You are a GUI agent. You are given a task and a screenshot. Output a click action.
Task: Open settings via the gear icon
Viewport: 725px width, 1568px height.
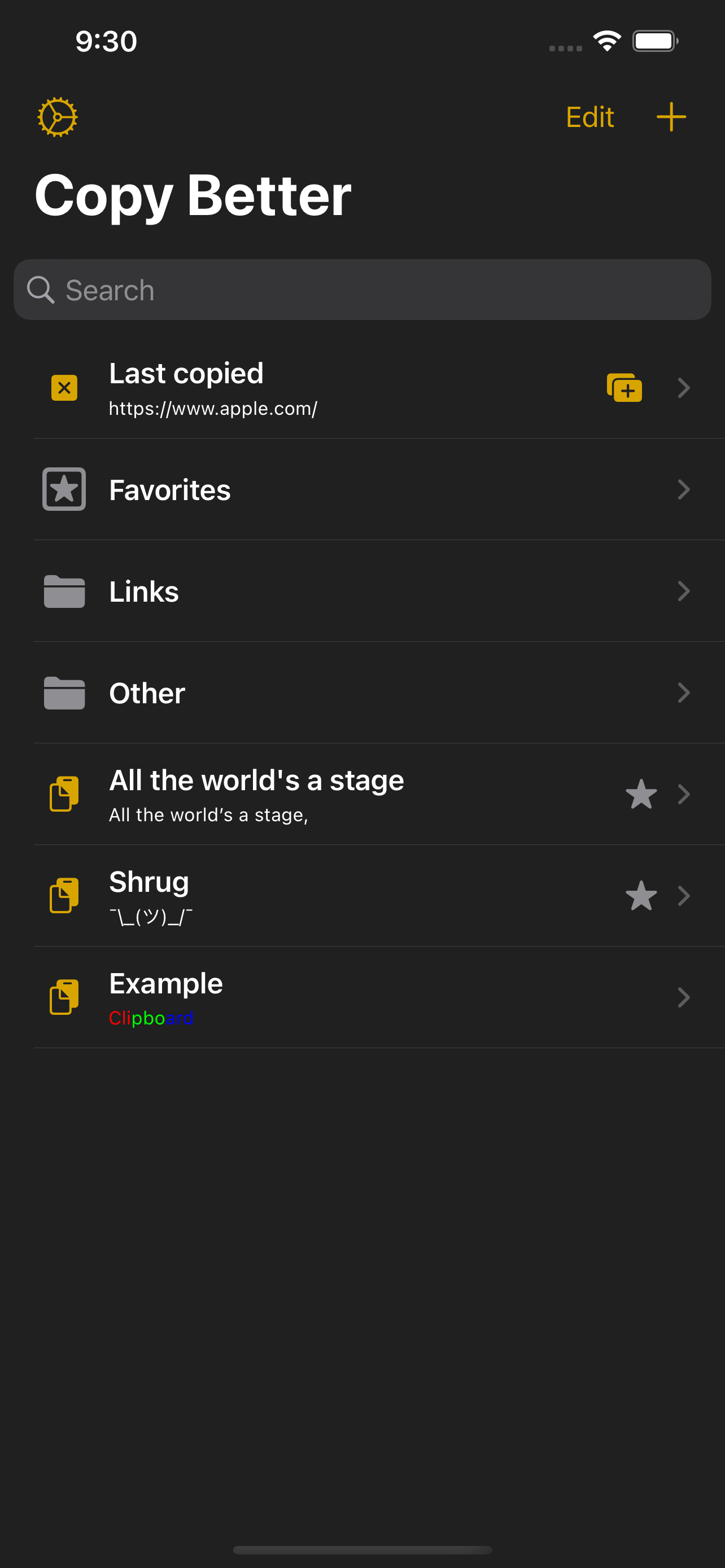click(57, 117)
